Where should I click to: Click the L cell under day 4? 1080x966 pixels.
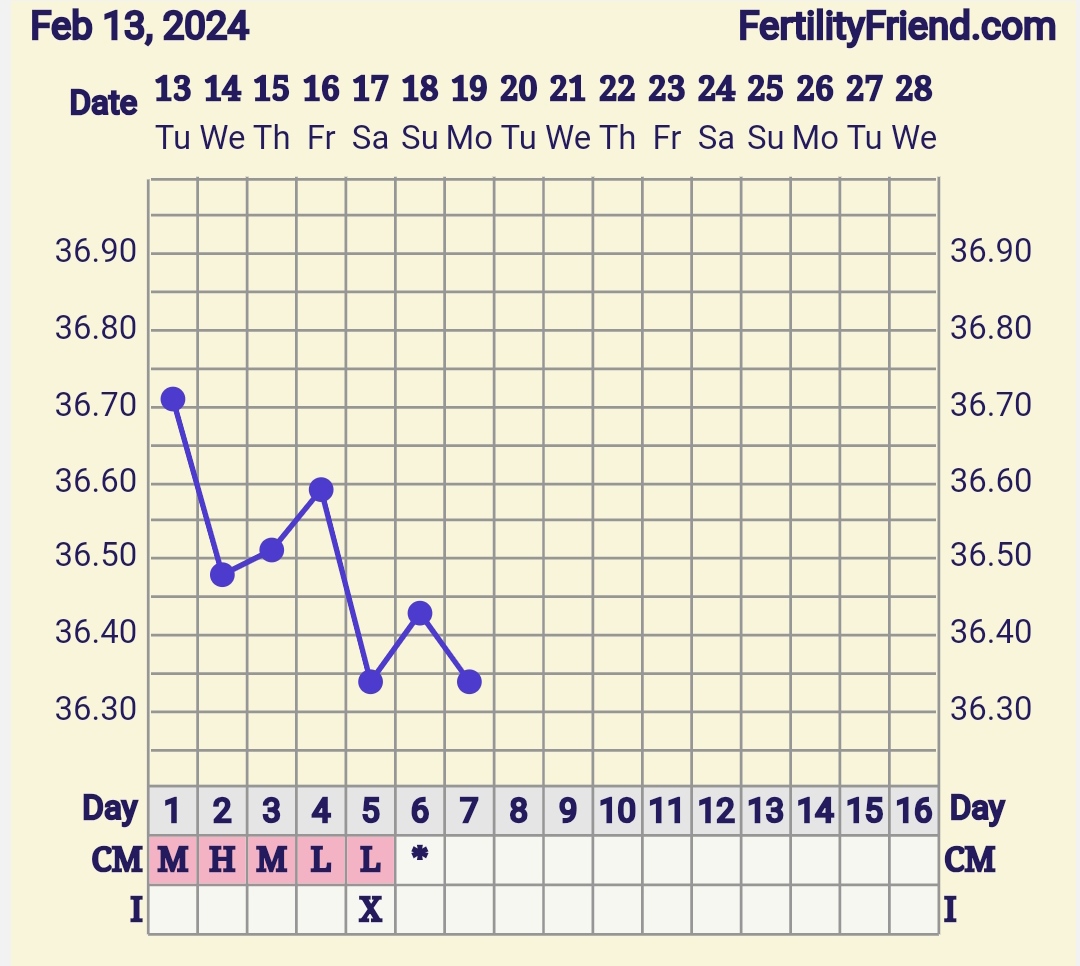[x=321, y=860]
